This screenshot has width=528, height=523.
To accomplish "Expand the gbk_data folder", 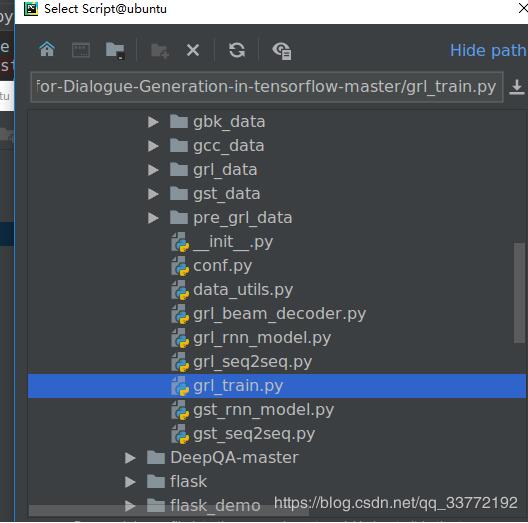I will coord(153,122).
